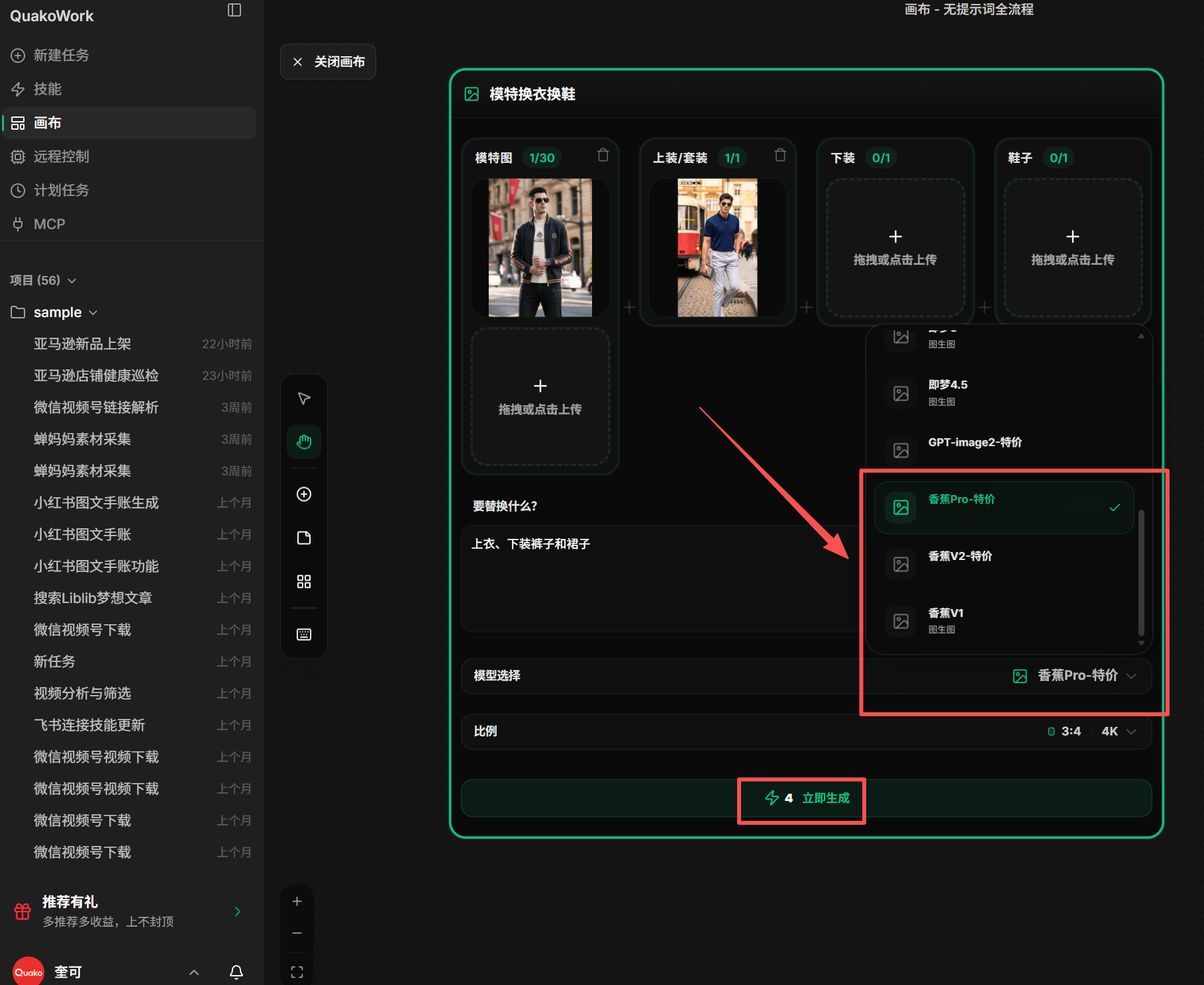Viewport: 1204px width, 985px height.
Task: Select 香蕉V1 model option
Action: [1004, 621]
